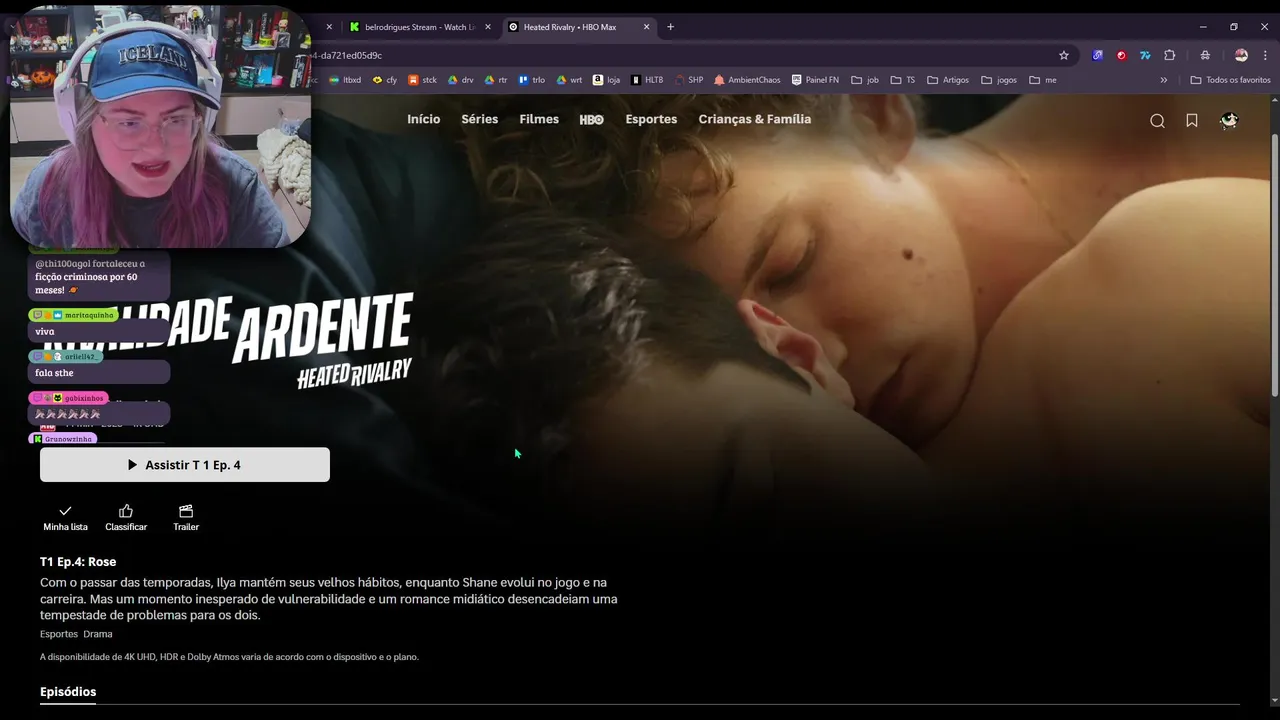1280x720 pixels.
Task: Open the cfy bookmark
Action: [385, 80]
